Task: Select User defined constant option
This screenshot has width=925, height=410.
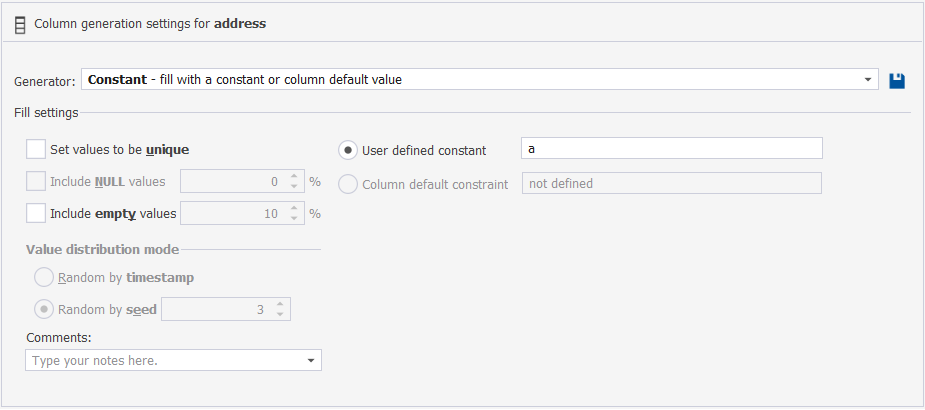Action: point(348,150)
